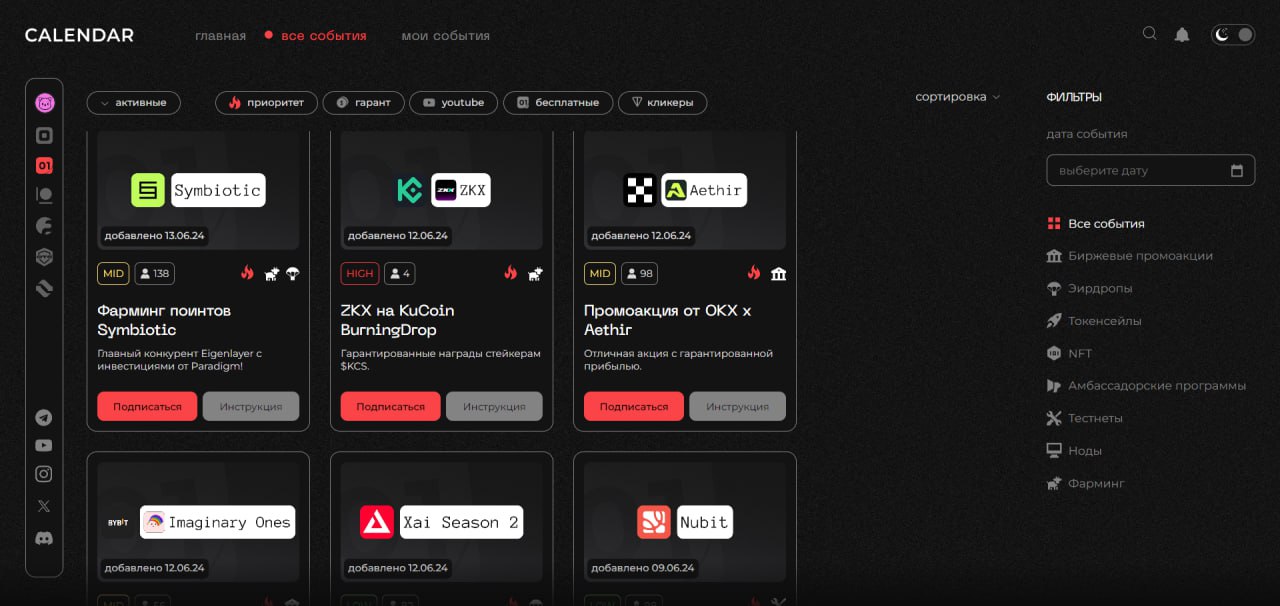Subscribe to ZKX на KuCoin event
The height and width of the screenshot is (606, 1280).
pyautogui.click(x=391, y=406)
